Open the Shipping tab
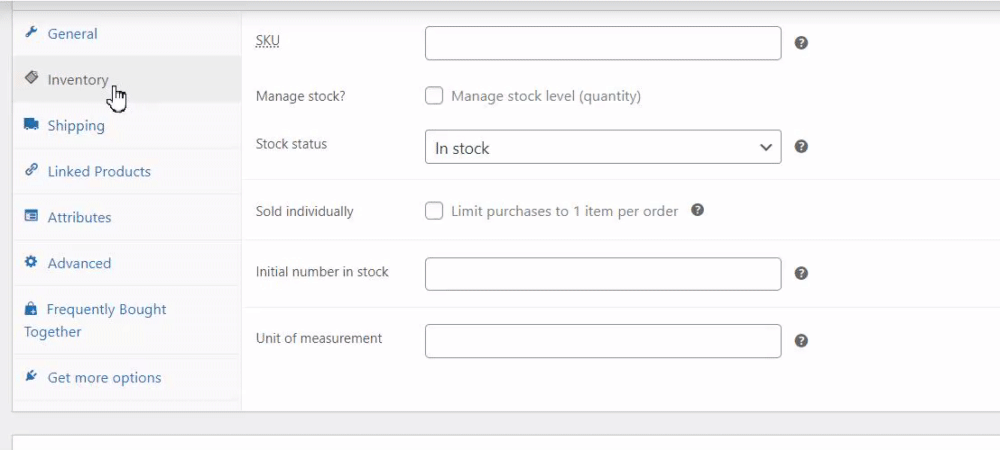The image size is (1000, 450). (76, 125)
